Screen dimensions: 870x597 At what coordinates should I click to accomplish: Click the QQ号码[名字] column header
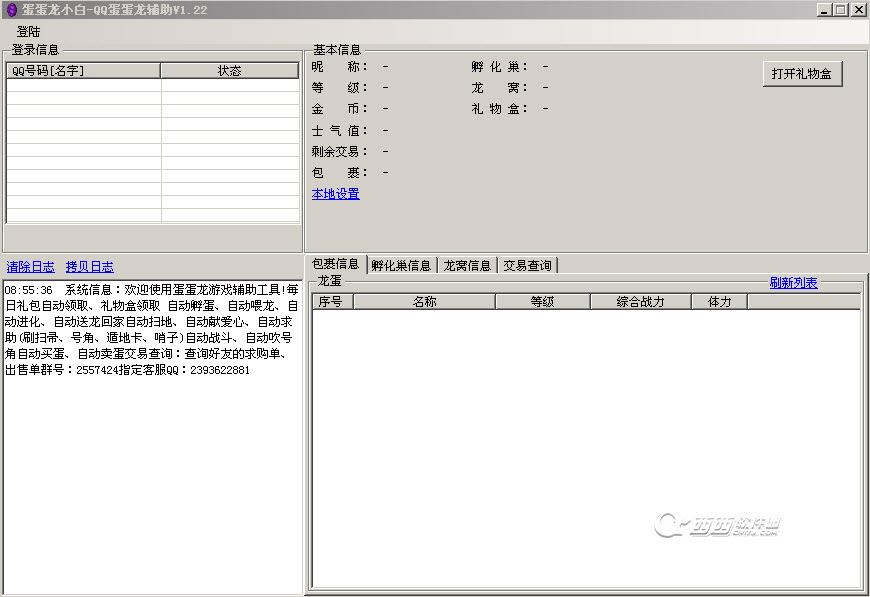[x=83, y=70]
